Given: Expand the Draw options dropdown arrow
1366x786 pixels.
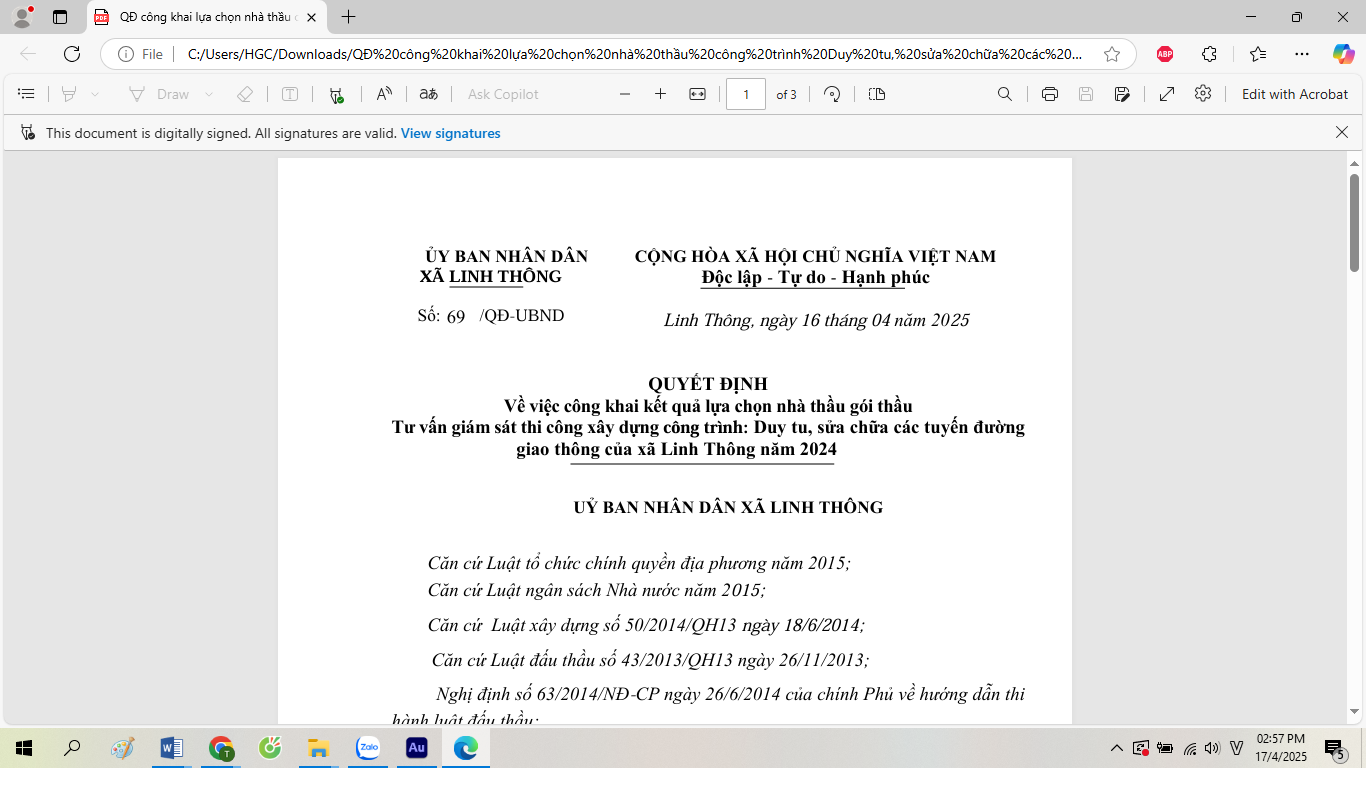Looking at the screenshot, I should coord(209,94).
